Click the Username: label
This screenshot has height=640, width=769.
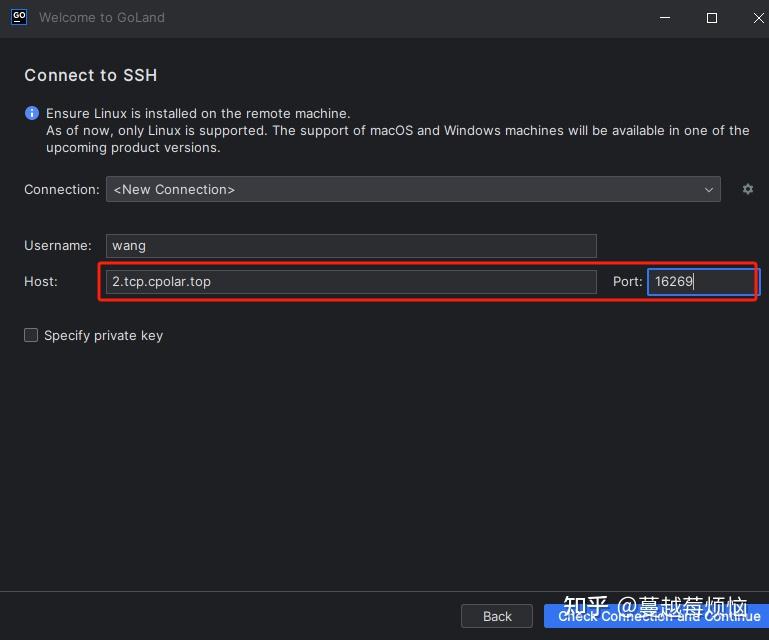point(58,245)
